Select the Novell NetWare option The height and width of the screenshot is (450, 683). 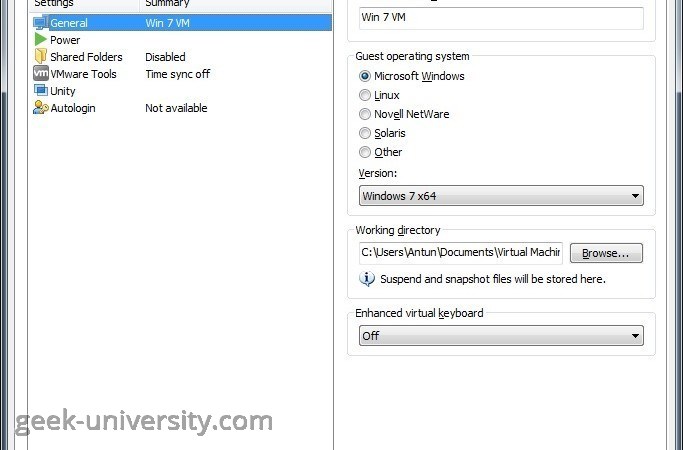[x=365, y=114]
